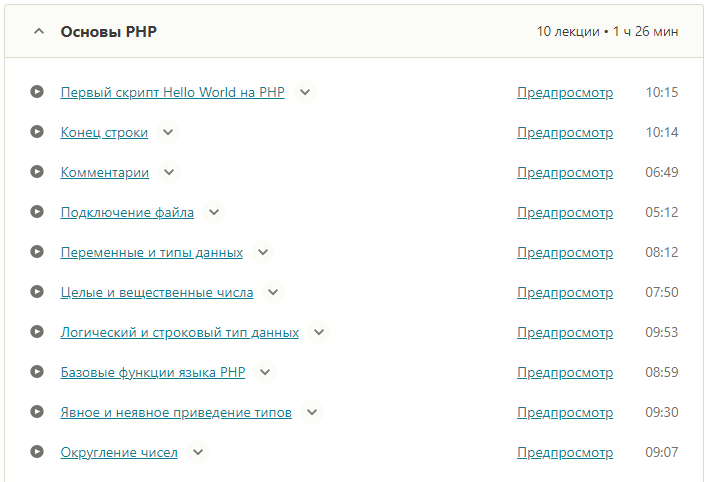The width and height of the screenshot is (707, 482).
Task: Click play icon next to Подключение файла
Action: coord(37,212)
